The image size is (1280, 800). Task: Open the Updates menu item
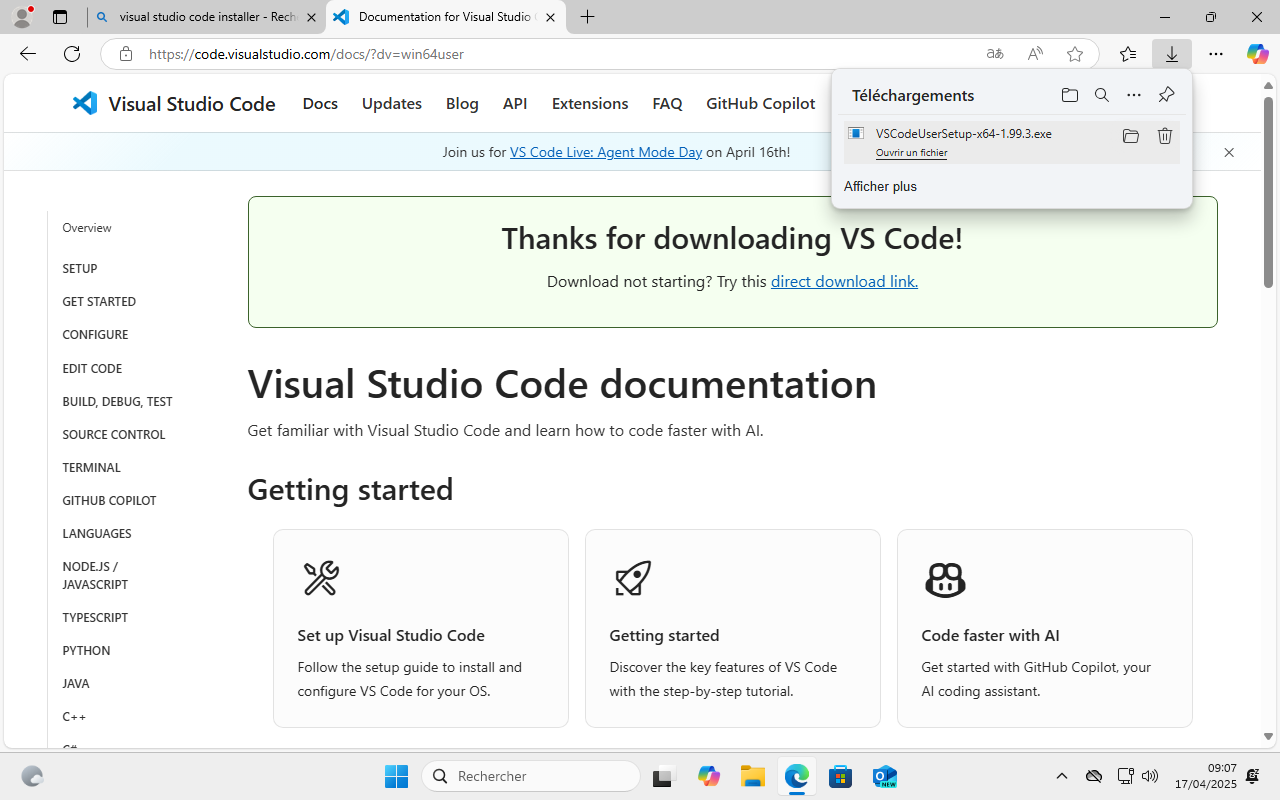[x=392, y=103]
